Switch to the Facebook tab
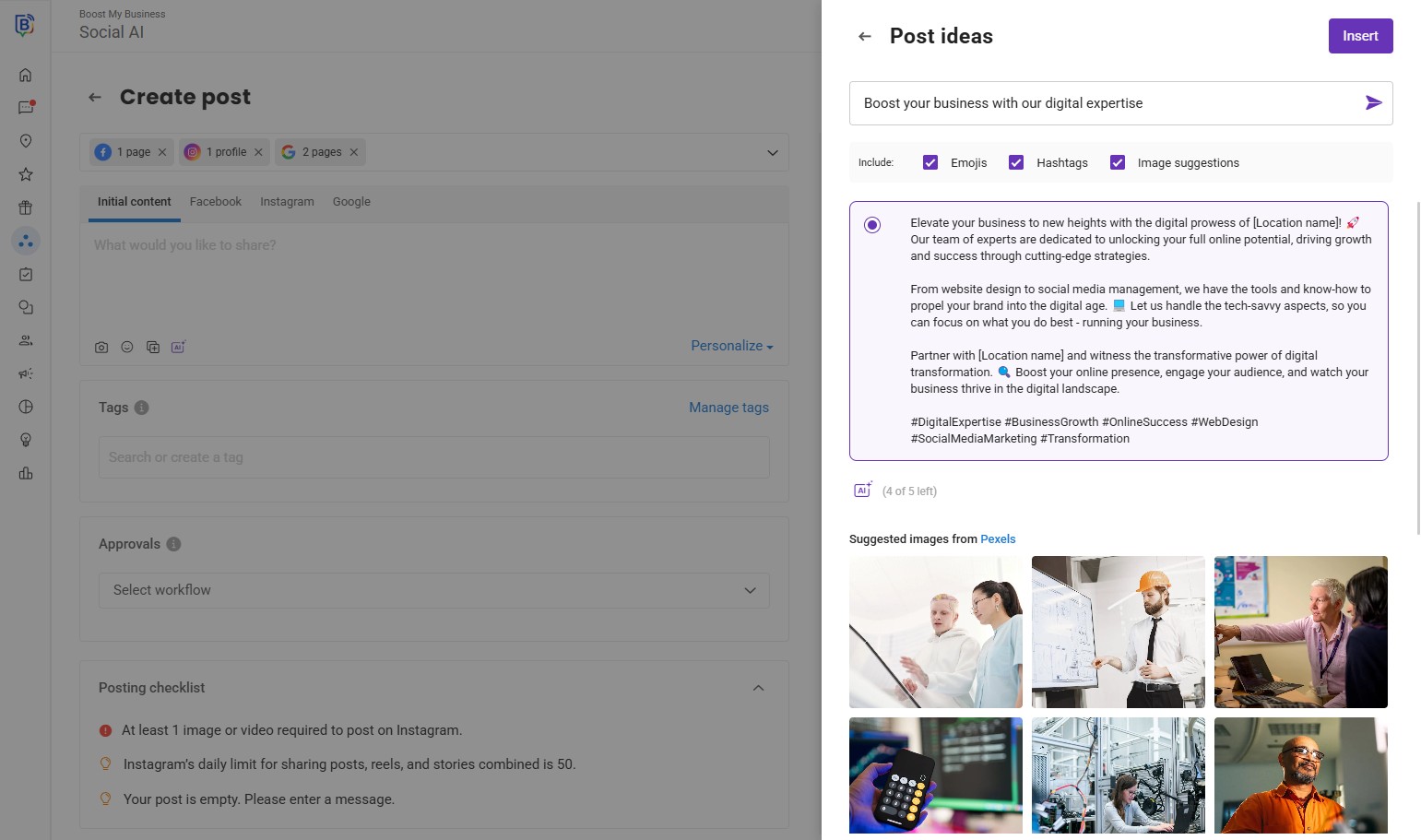 coord(215,202)
